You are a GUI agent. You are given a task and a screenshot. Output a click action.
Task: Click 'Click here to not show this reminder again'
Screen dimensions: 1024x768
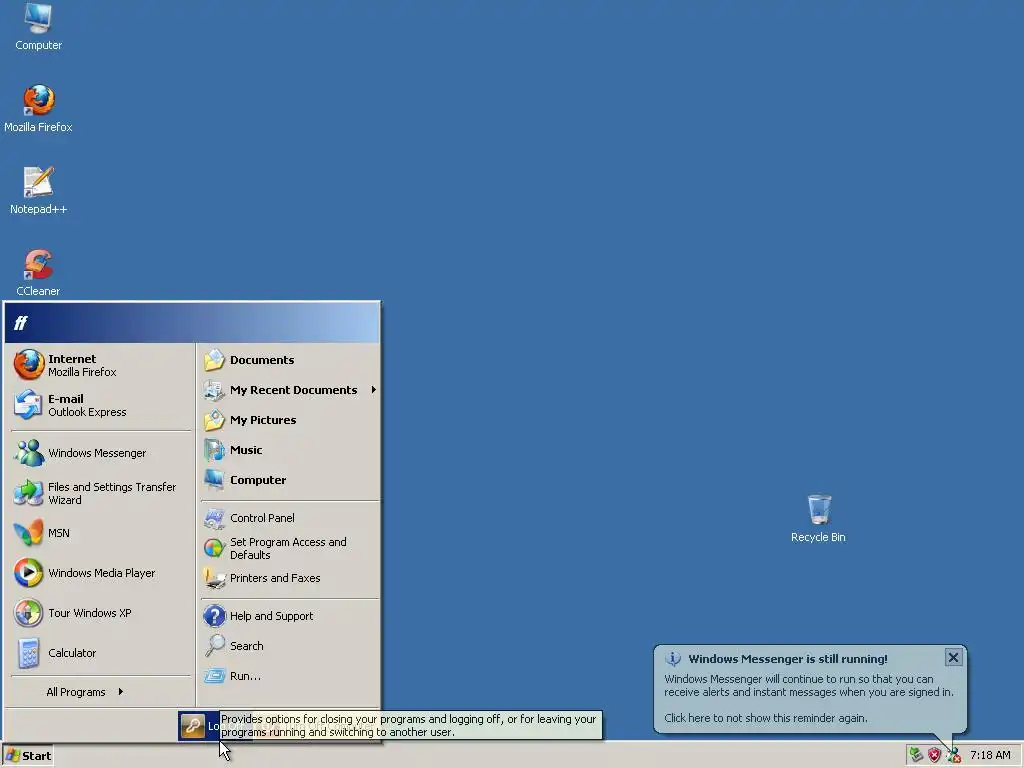coord(765,718)
